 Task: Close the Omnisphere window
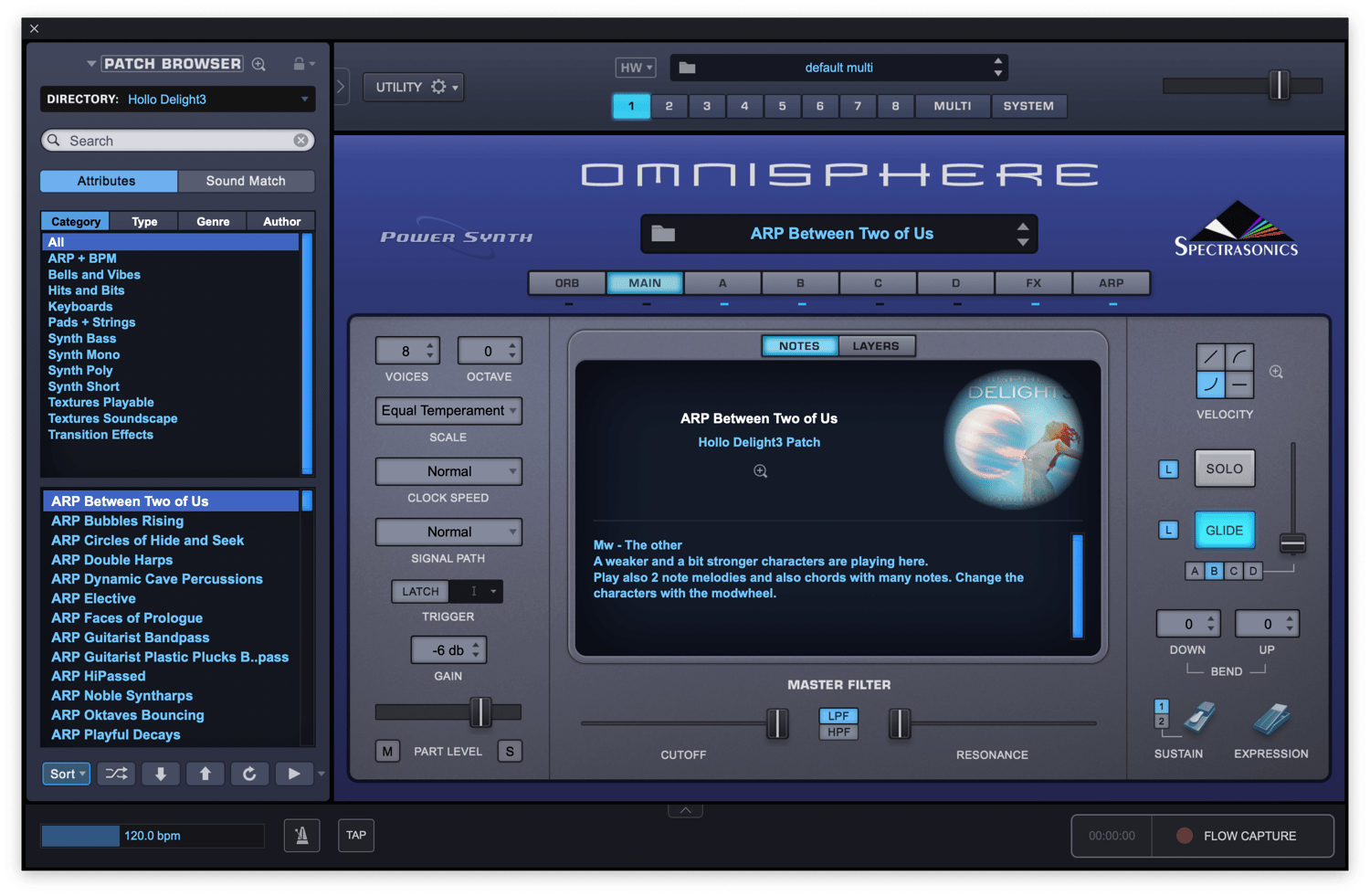pyautogui.click(x=35, y=28)
